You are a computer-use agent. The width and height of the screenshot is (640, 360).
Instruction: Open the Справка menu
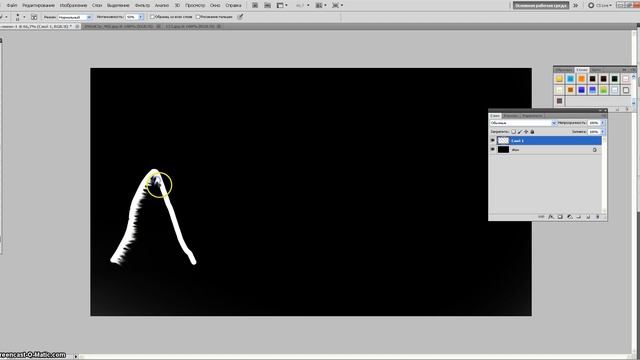(233, 6)
